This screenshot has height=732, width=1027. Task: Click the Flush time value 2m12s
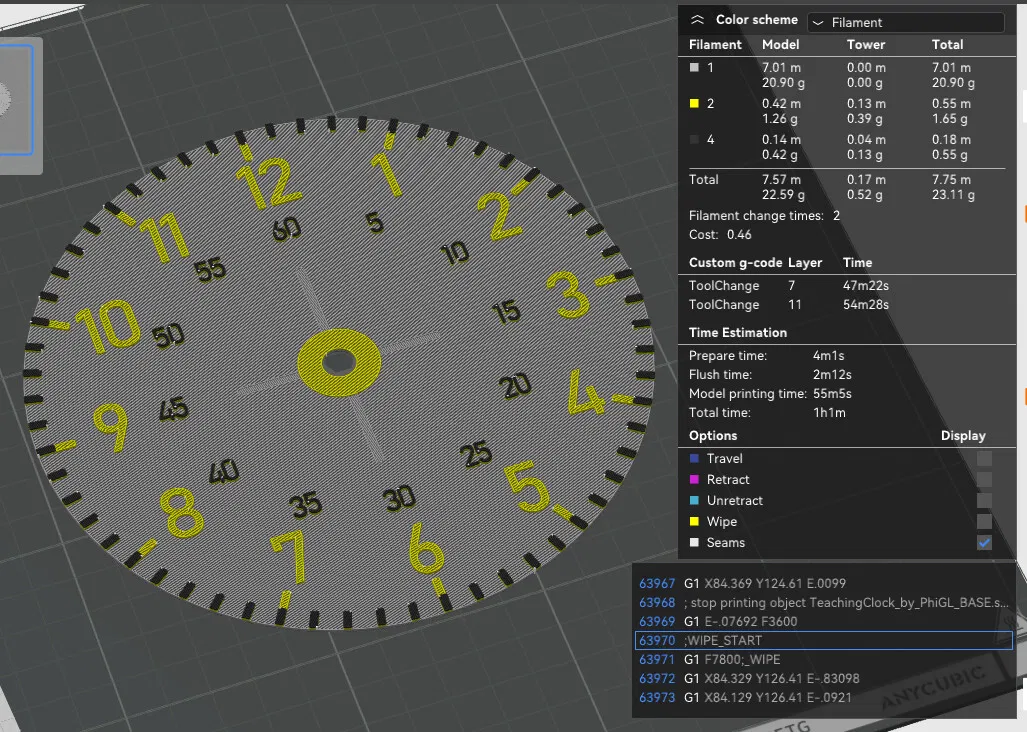pos(832,375)
